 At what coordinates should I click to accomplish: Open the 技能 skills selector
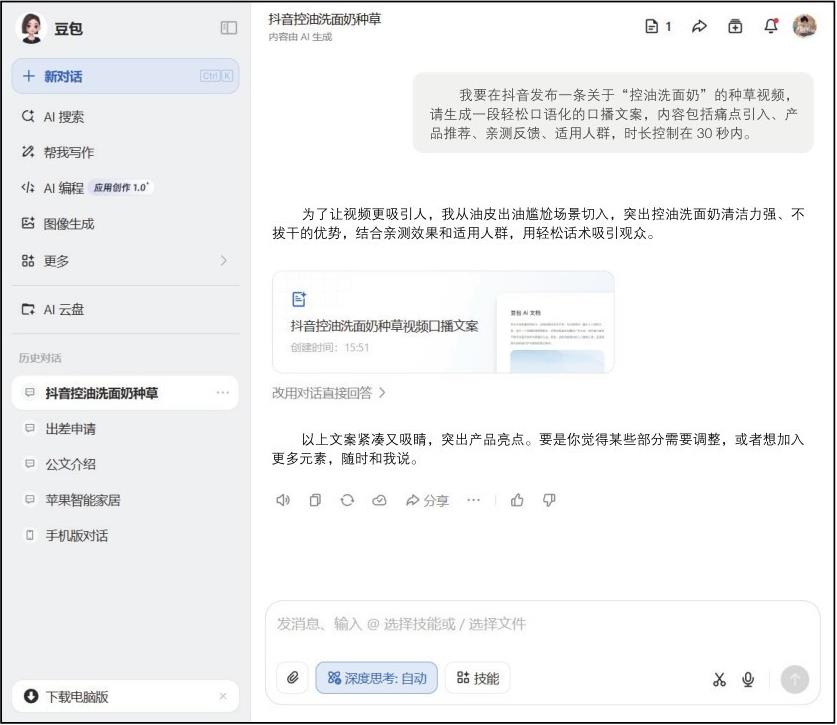(x=477, y=678)
